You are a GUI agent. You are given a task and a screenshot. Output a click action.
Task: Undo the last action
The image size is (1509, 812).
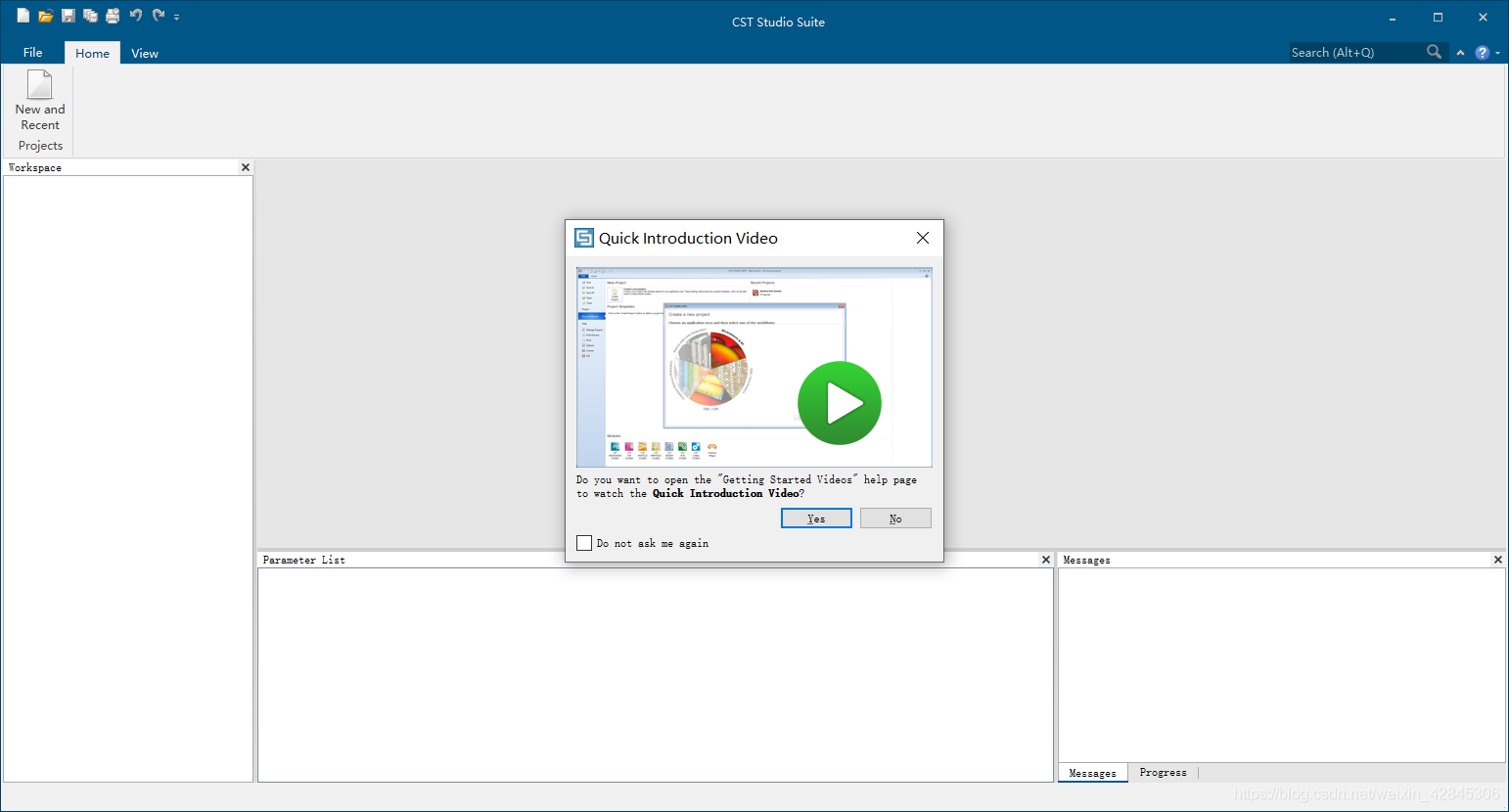136,15
